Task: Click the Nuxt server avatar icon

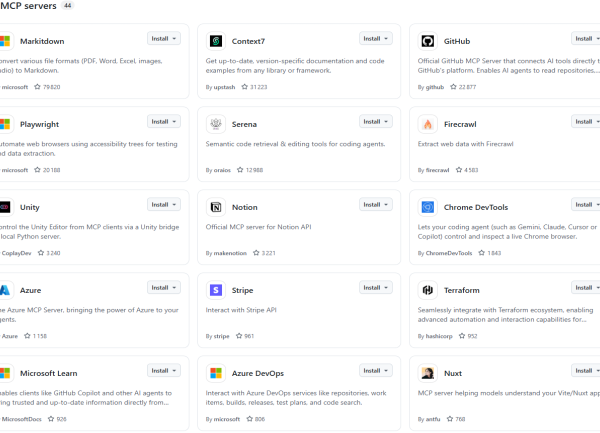Action: [x=428, y=373]
